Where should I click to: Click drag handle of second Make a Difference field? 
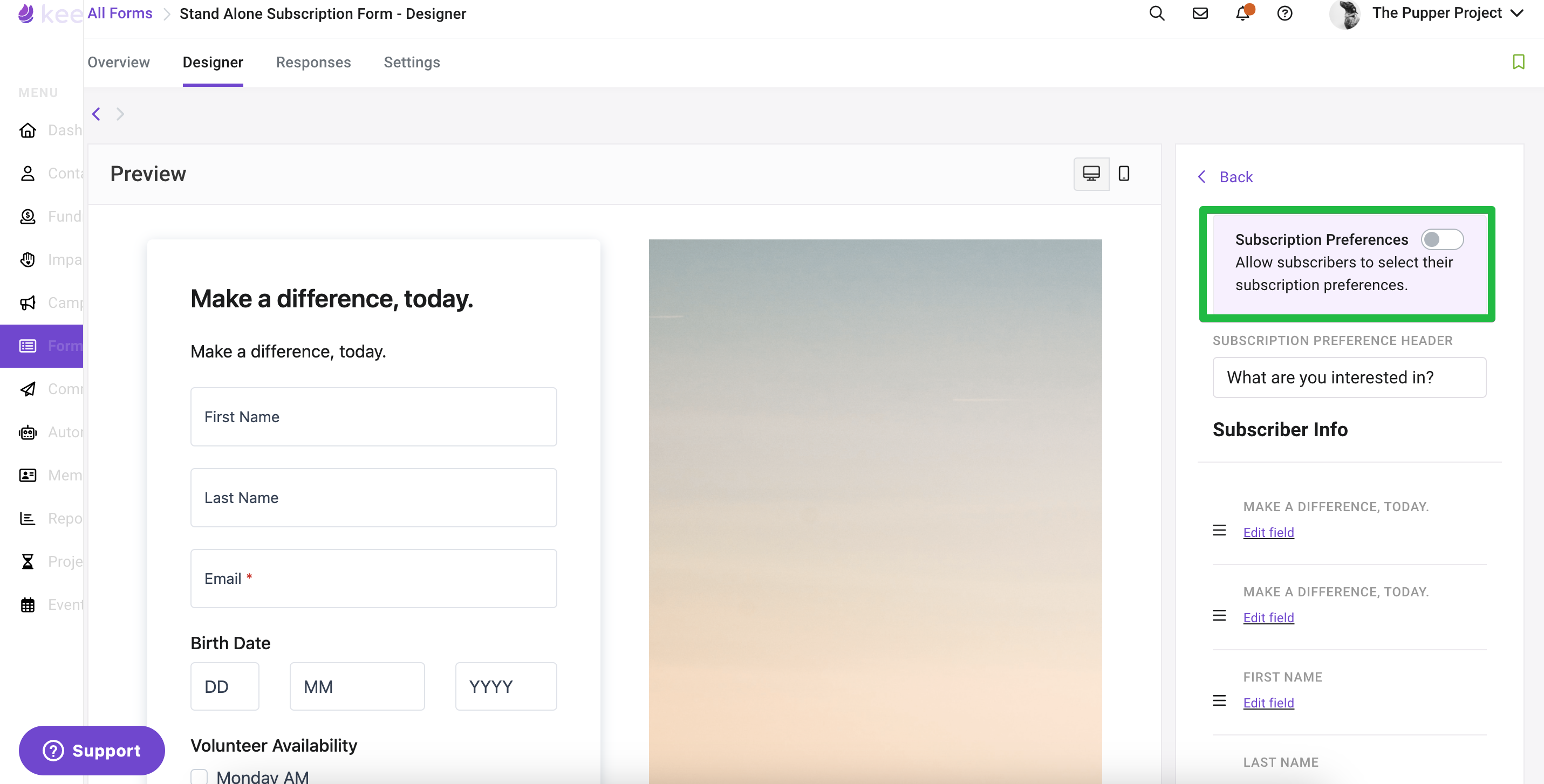pyautogui.click(x=1219, y=615)
